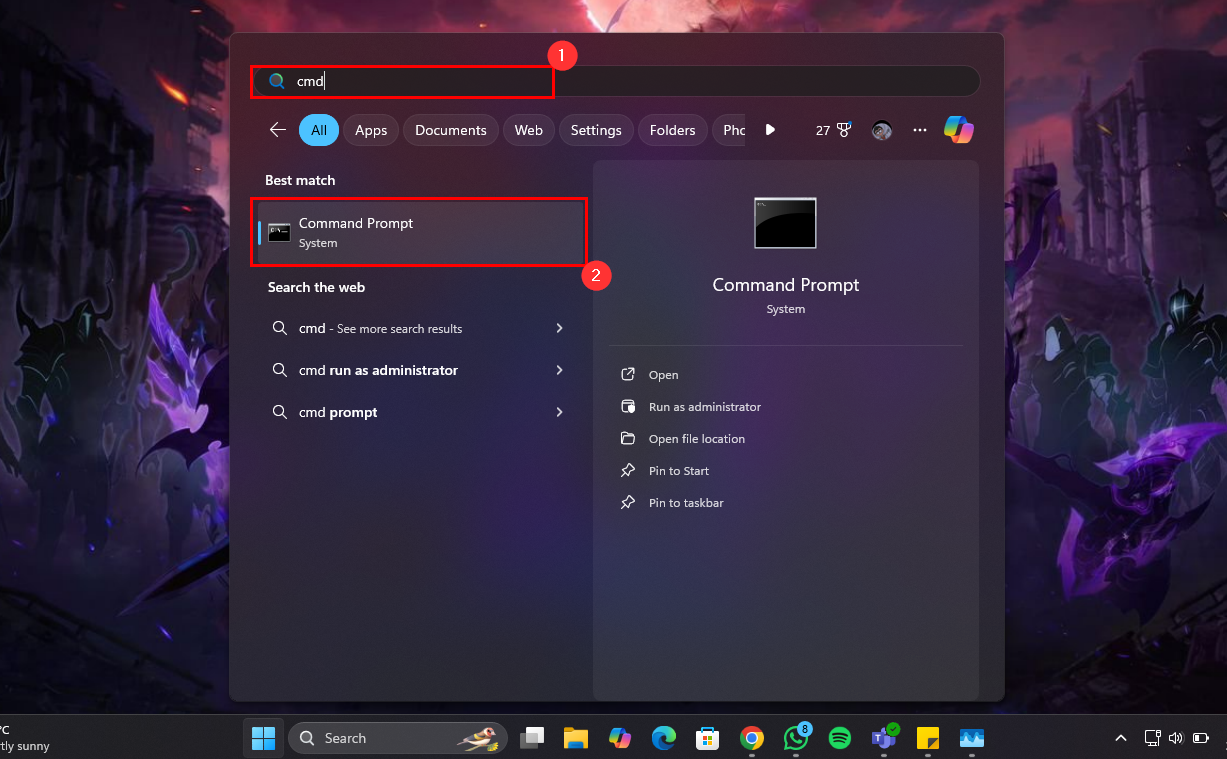Switch to the Documents filter tab
The image size is (1227, 759).
click(451, 130)
